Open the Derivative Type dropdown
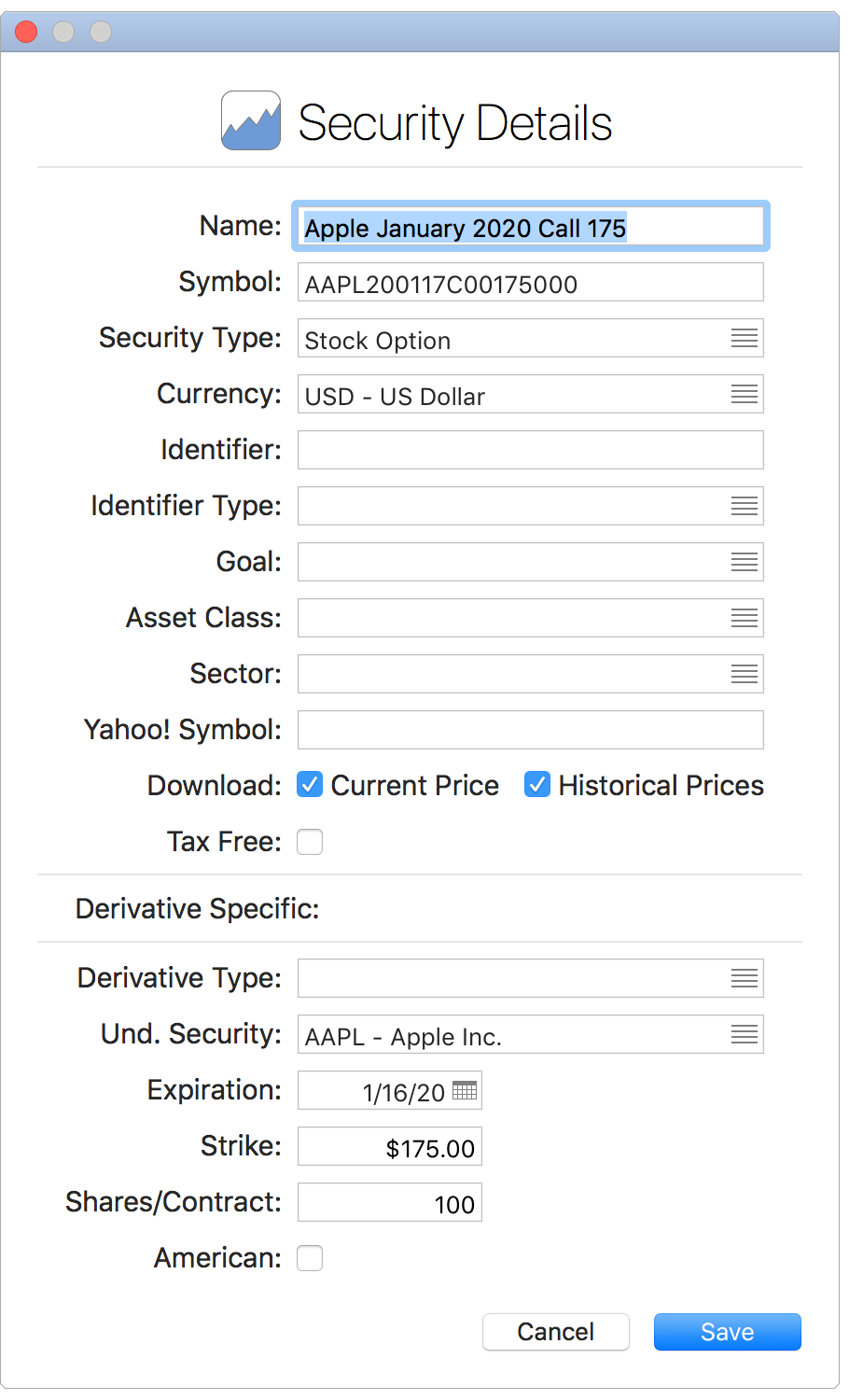Screen dimensions: 863x1400 click(744, 978)
